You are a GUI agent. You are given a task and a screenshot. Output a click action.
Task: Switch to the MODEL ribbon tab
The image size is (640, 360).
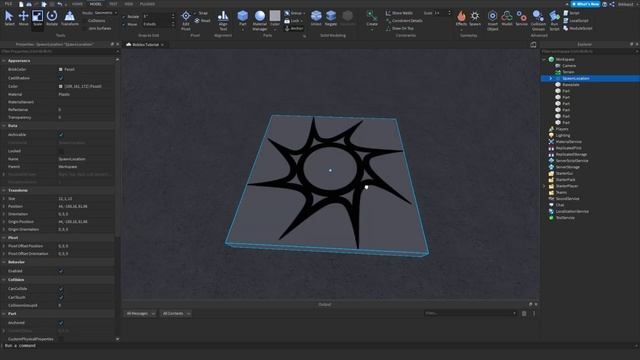tap(96, 4)
